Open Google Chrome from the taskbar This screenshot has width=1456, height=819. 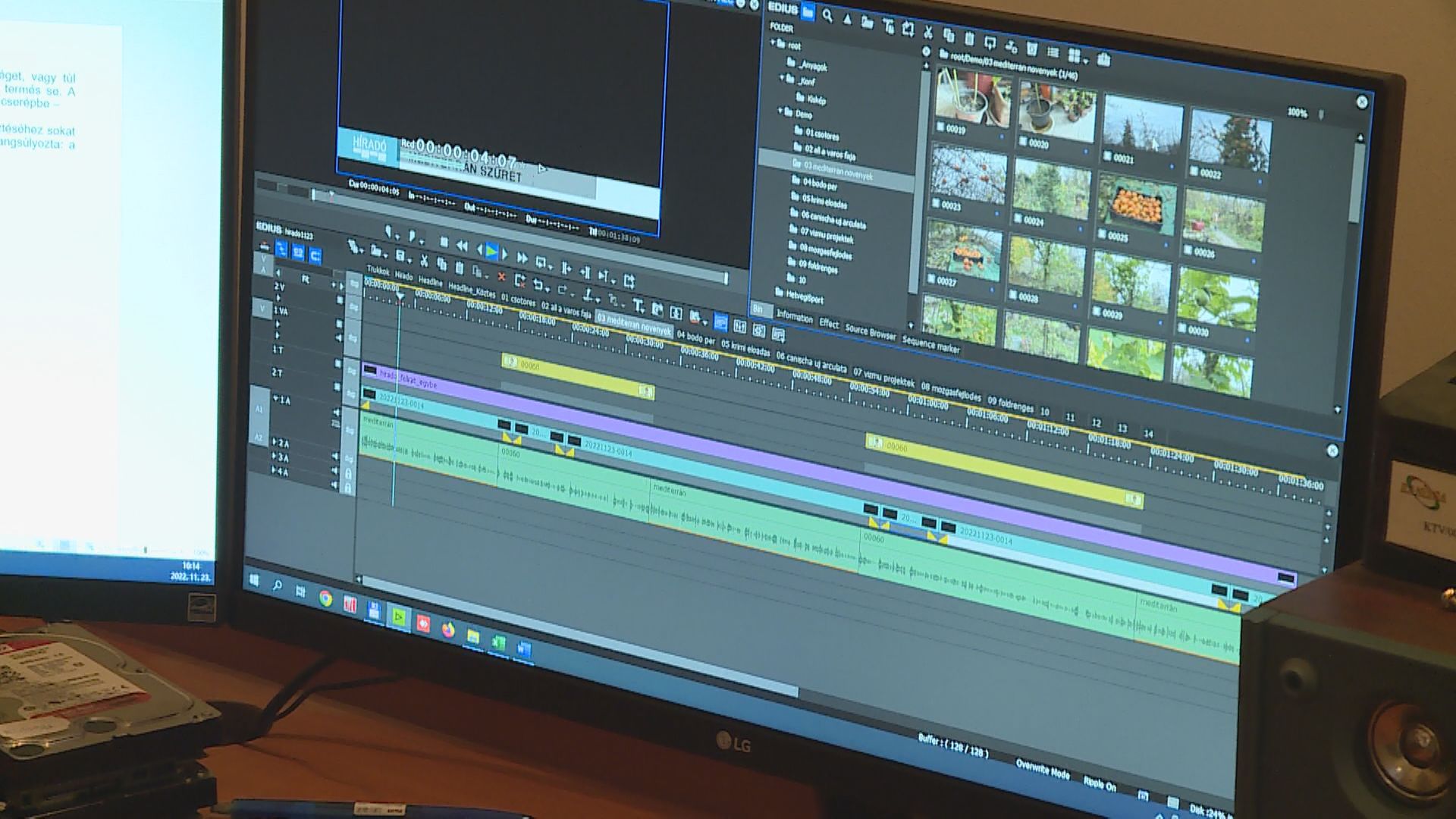point(325,599)
